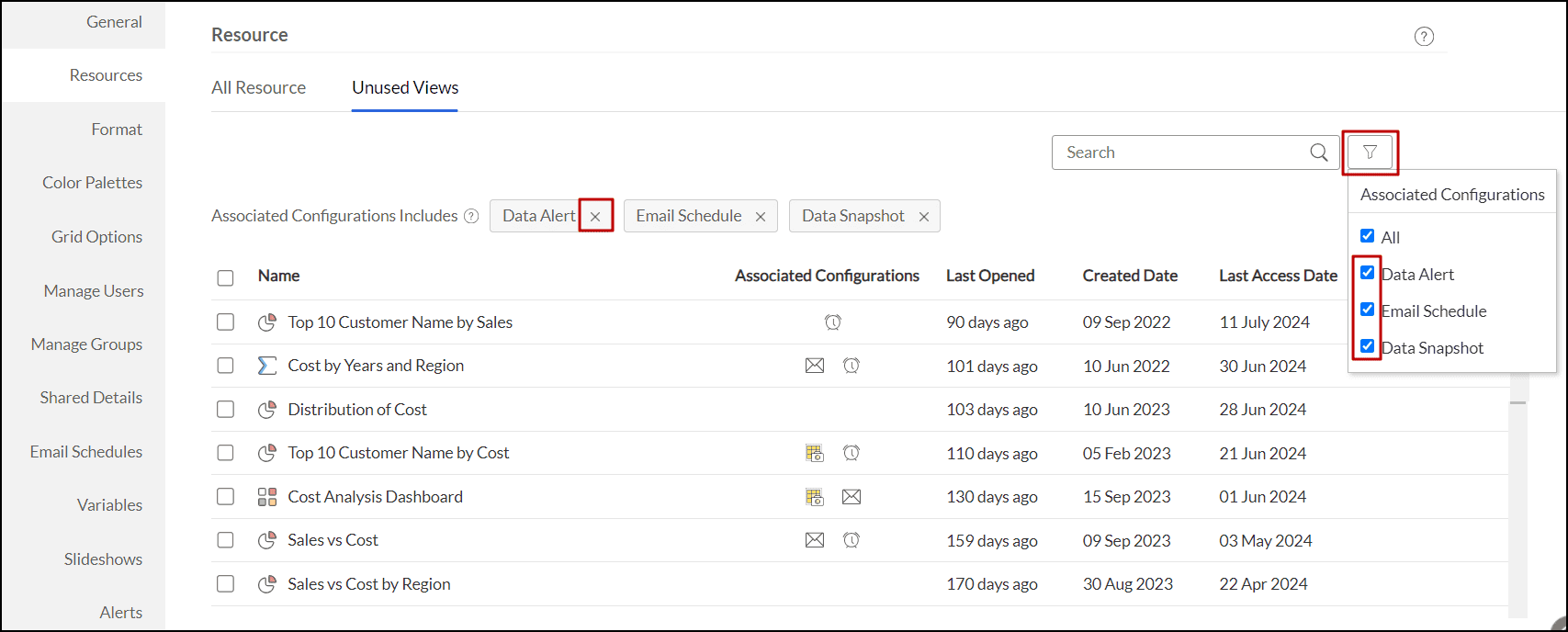Remove the Data Alert filter tag
This screenshot has width=1568, height=632.
coord(595,217)
